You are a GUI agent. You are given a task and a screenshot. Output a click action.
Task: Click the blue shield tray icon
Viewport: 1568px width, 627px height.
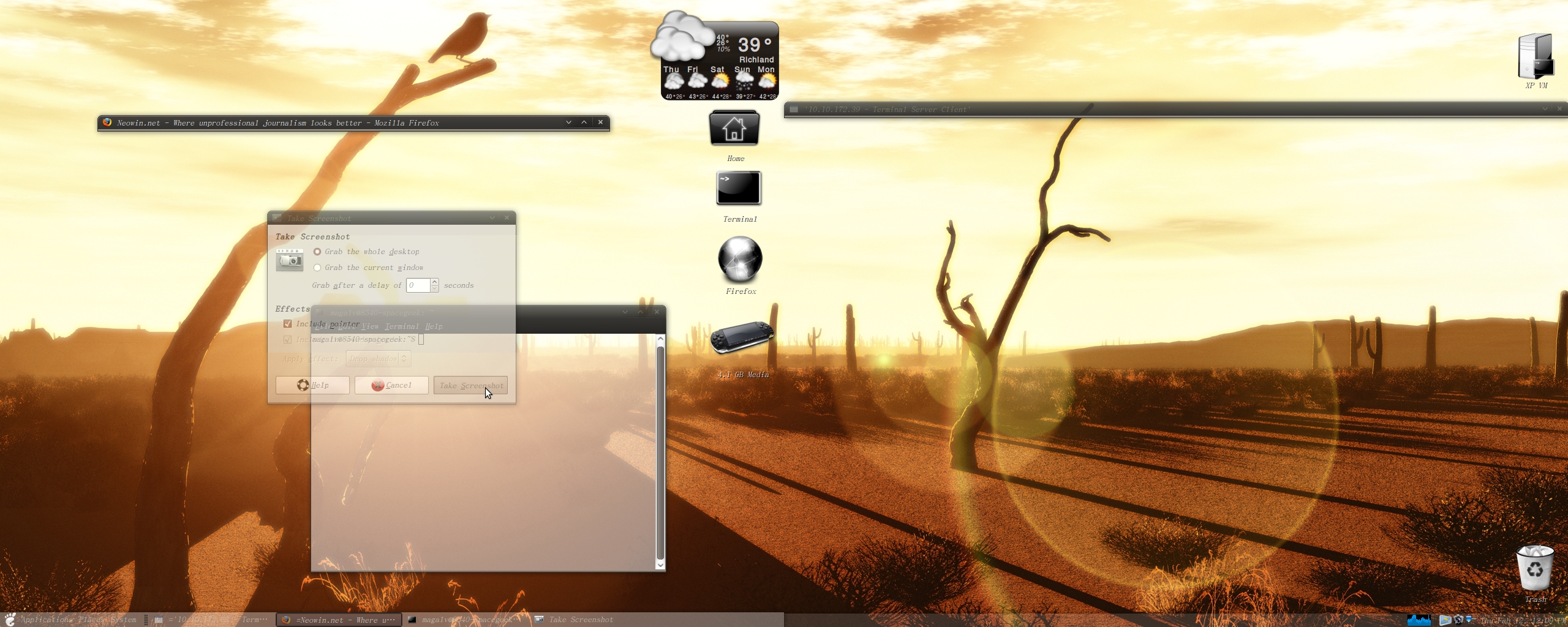click(x=1469, y=619)
